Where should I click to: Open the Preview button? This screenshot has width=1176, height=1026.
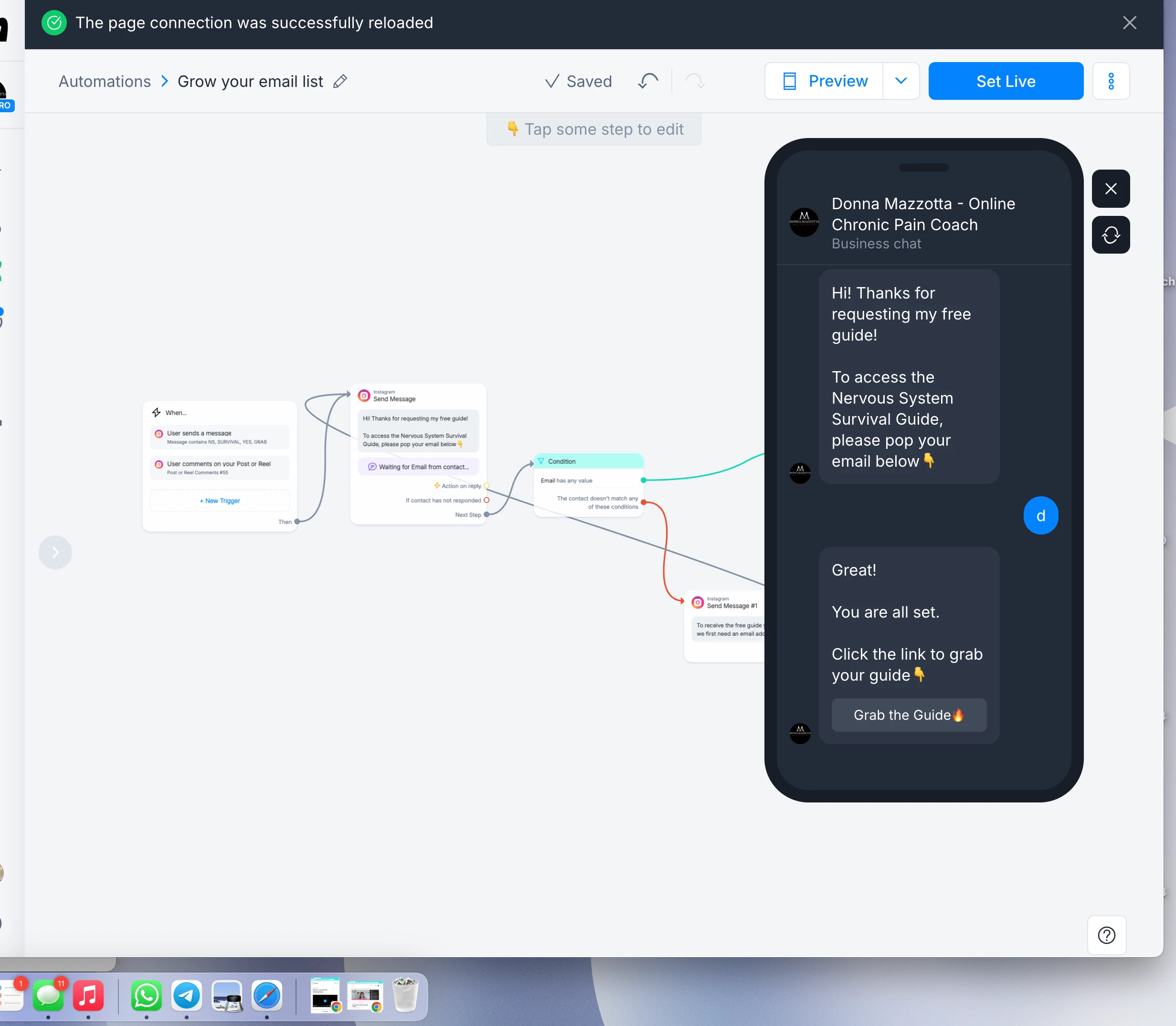tap(824, 81)
